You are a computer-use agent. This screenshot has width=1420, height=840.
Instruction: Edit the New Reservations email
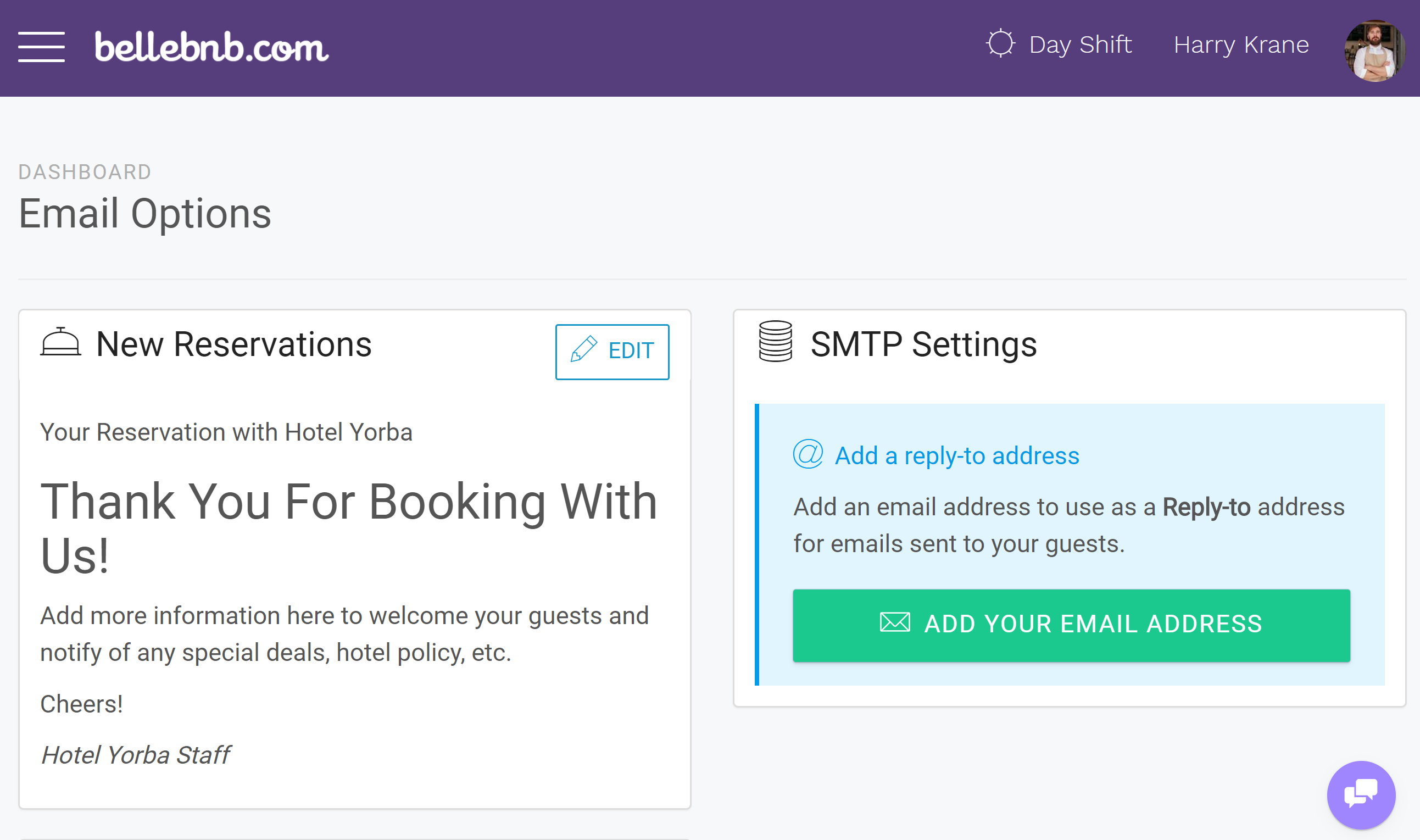612,352
